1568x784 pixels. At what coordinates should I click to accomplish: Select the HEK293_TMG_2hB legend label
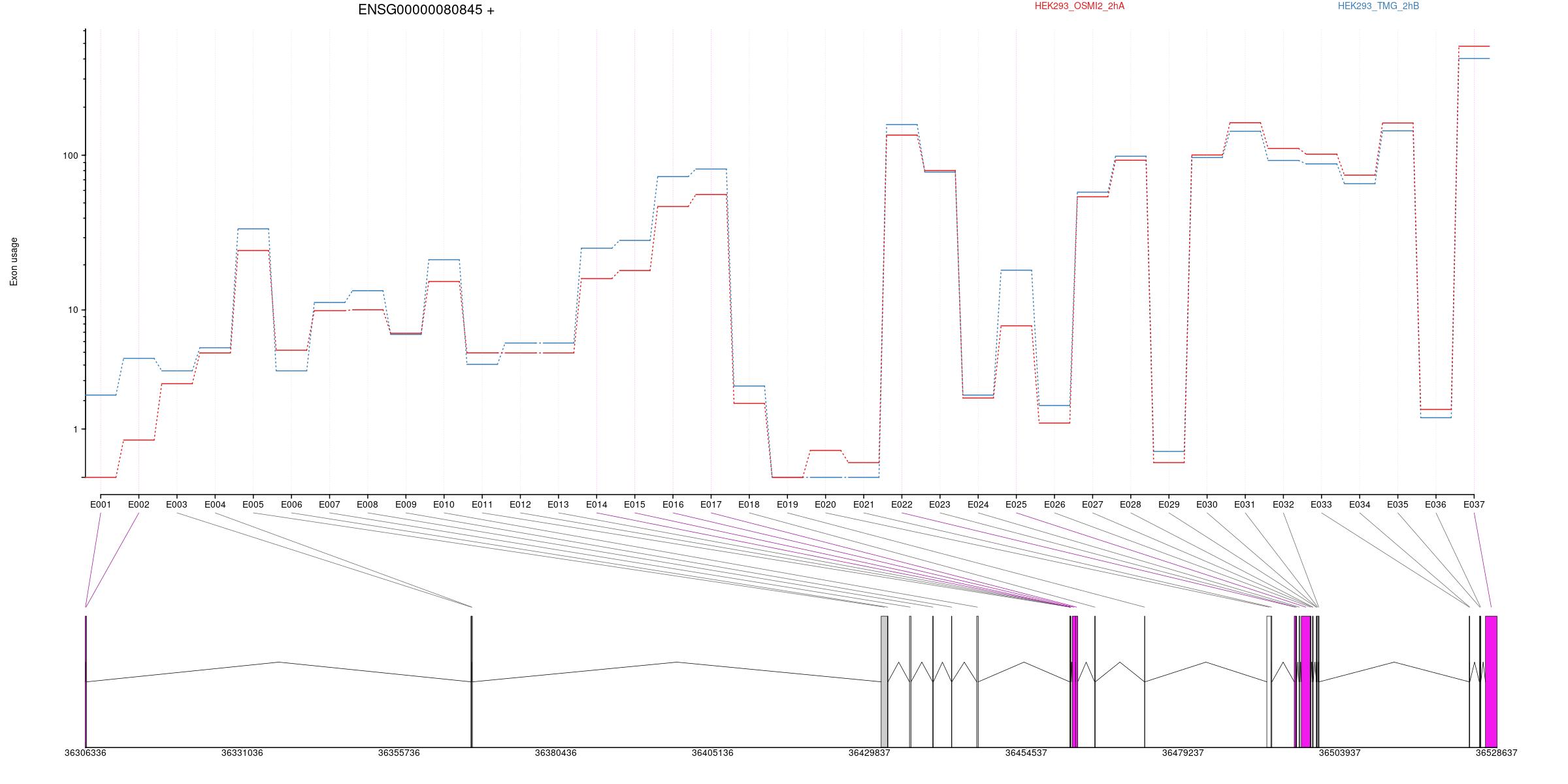(x=1378, y=6)
